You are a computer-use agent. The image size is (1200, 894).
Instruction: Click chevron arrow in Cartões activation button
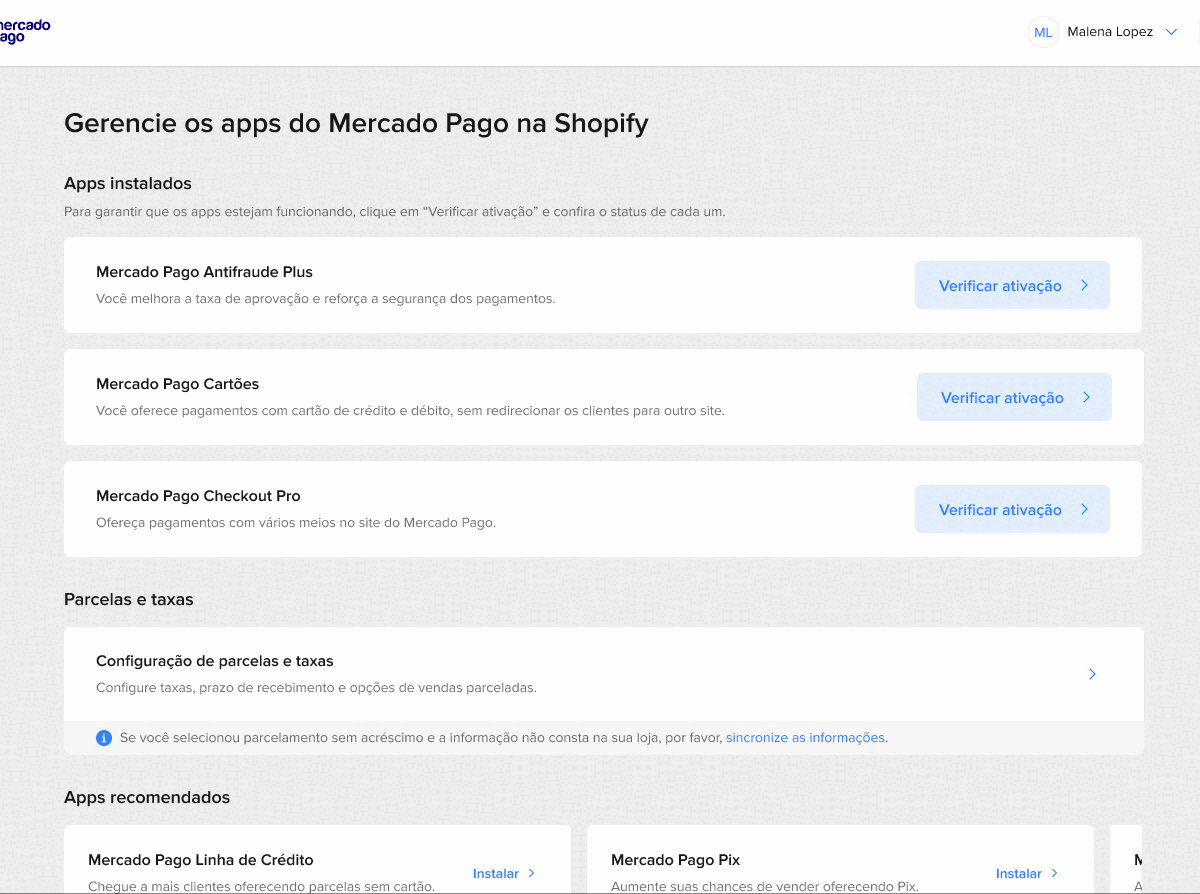[x=1087, y=398]
